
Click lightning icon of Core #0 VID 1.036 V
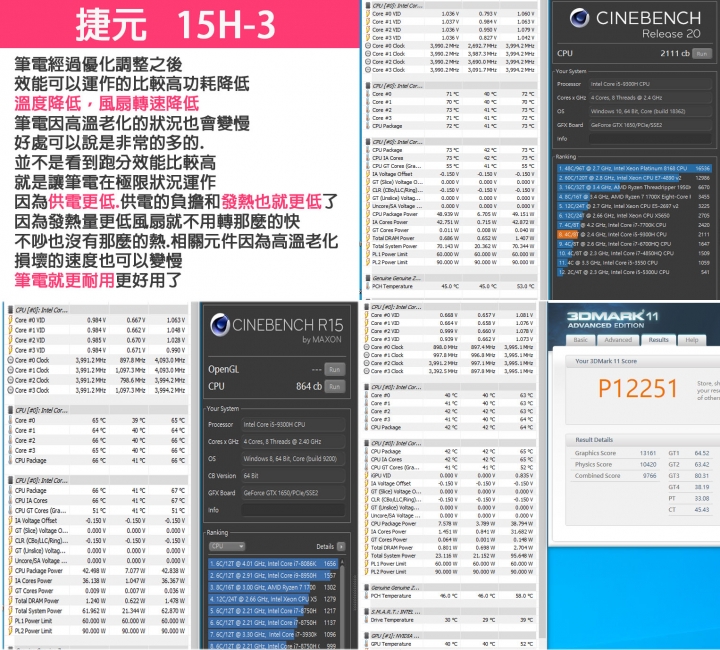click(368, 14)
